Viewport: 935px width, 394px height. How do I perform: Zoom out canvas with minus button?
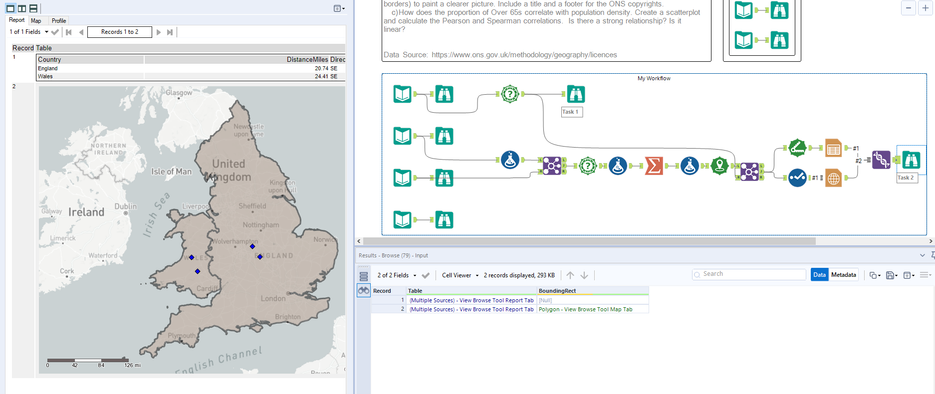(x=908, y=8)
